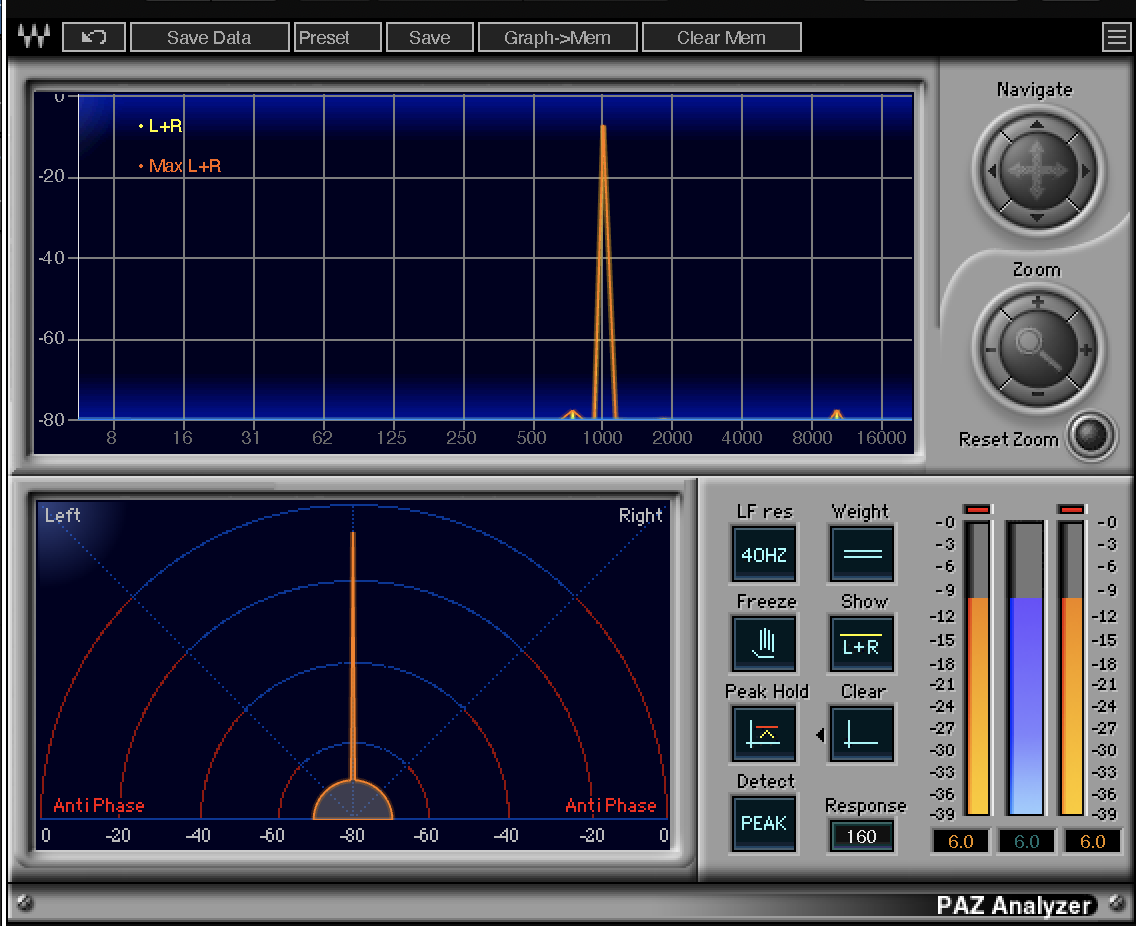Click the yellow L+R legend label
Viewport: 1138px width, 926px height.
tap(165, 126)
